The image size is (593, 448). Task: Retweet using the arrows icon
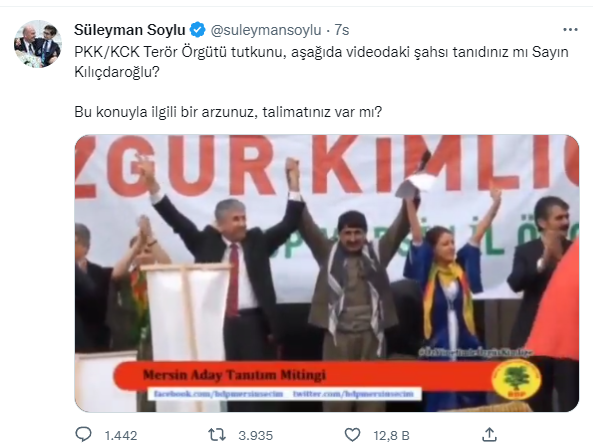pyautogui.click(x=217, y=435)
